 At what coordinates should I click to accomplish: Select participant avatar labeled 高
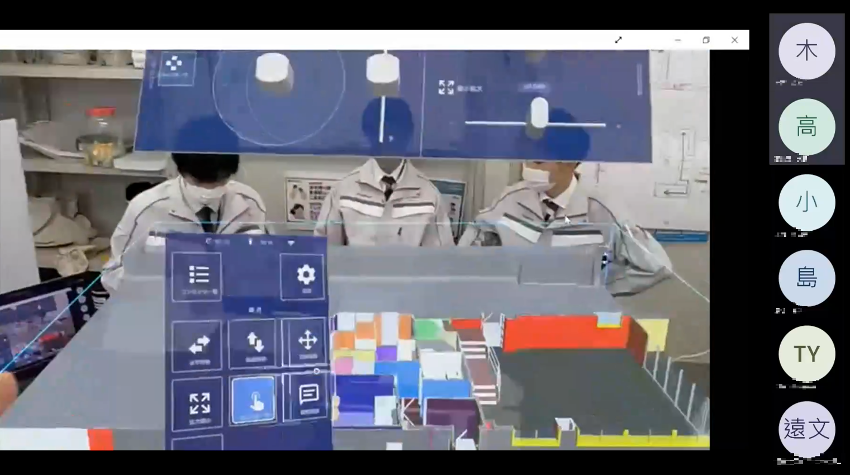806,127
